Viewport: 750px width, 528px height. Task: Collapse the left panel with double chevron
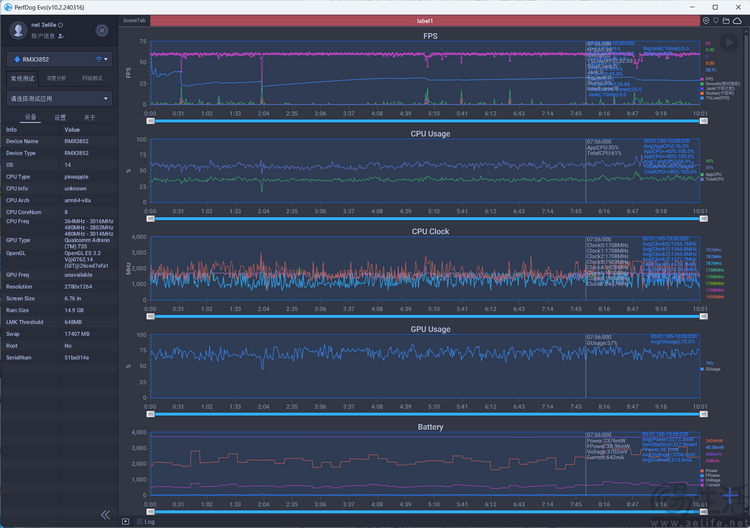click(105, 515)
